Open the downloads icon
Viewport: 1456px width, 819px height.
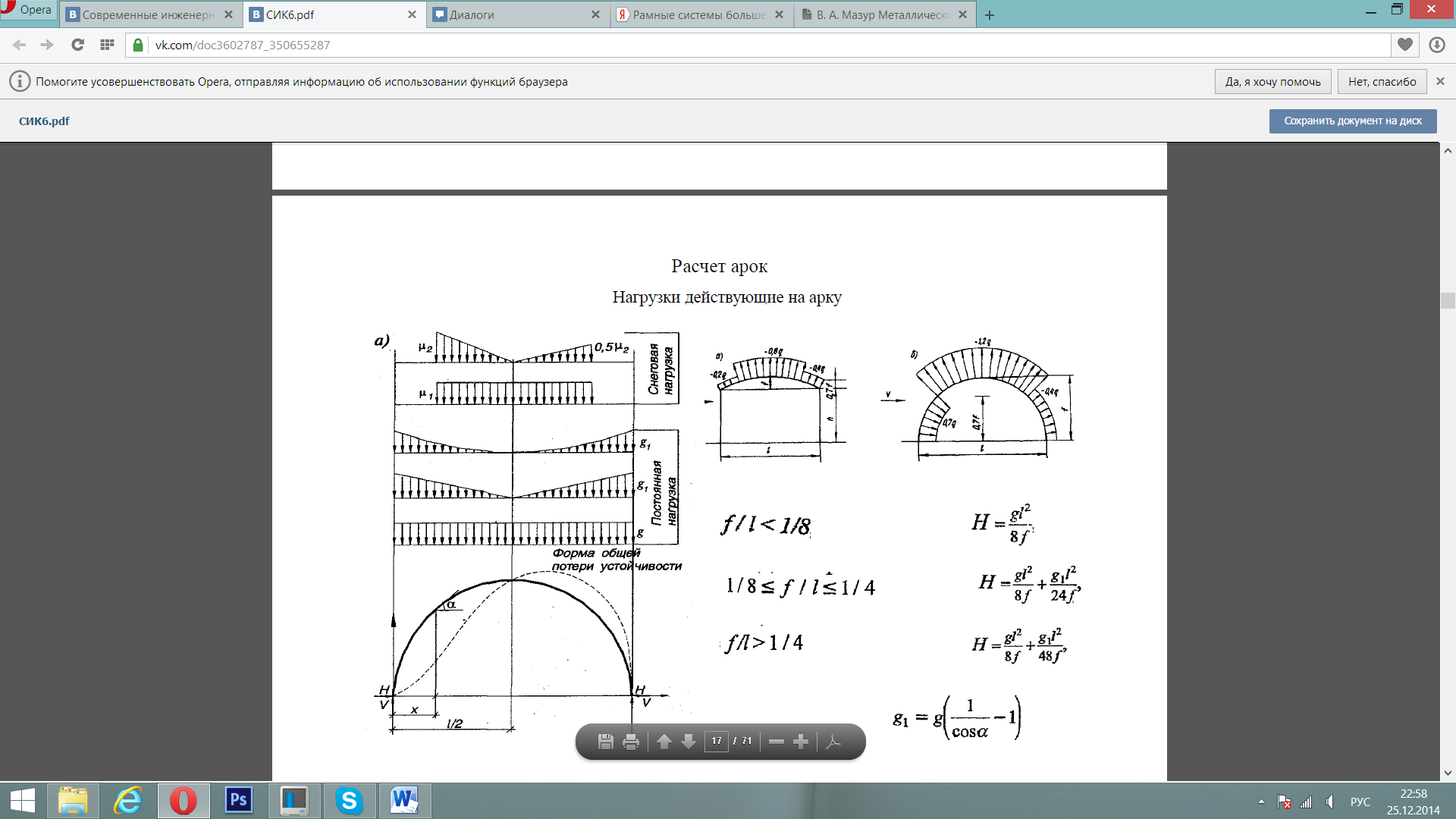(1436, 45)
